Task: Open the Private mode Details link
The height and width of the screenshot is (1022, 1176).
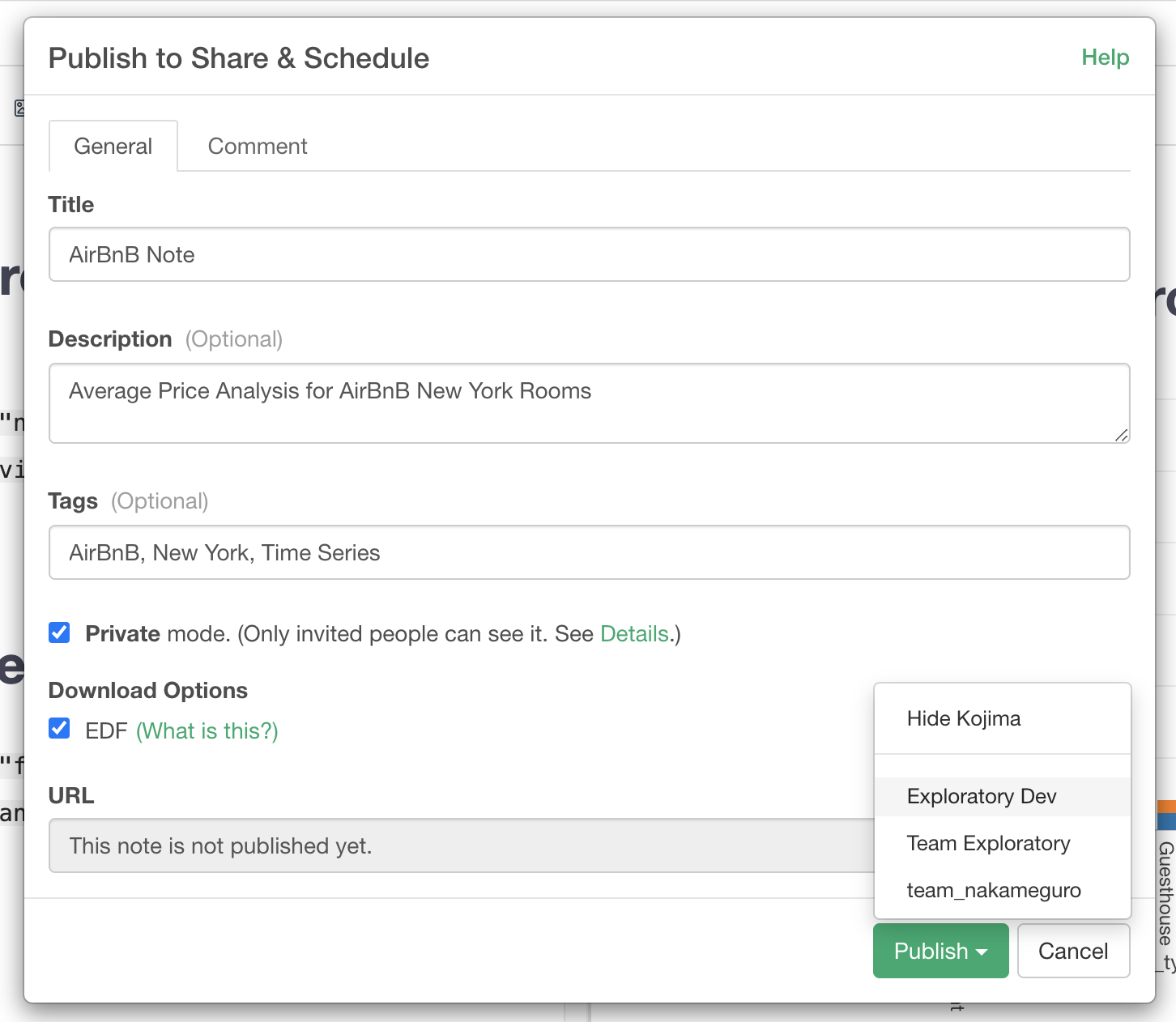Action: (x=634, y=634)
